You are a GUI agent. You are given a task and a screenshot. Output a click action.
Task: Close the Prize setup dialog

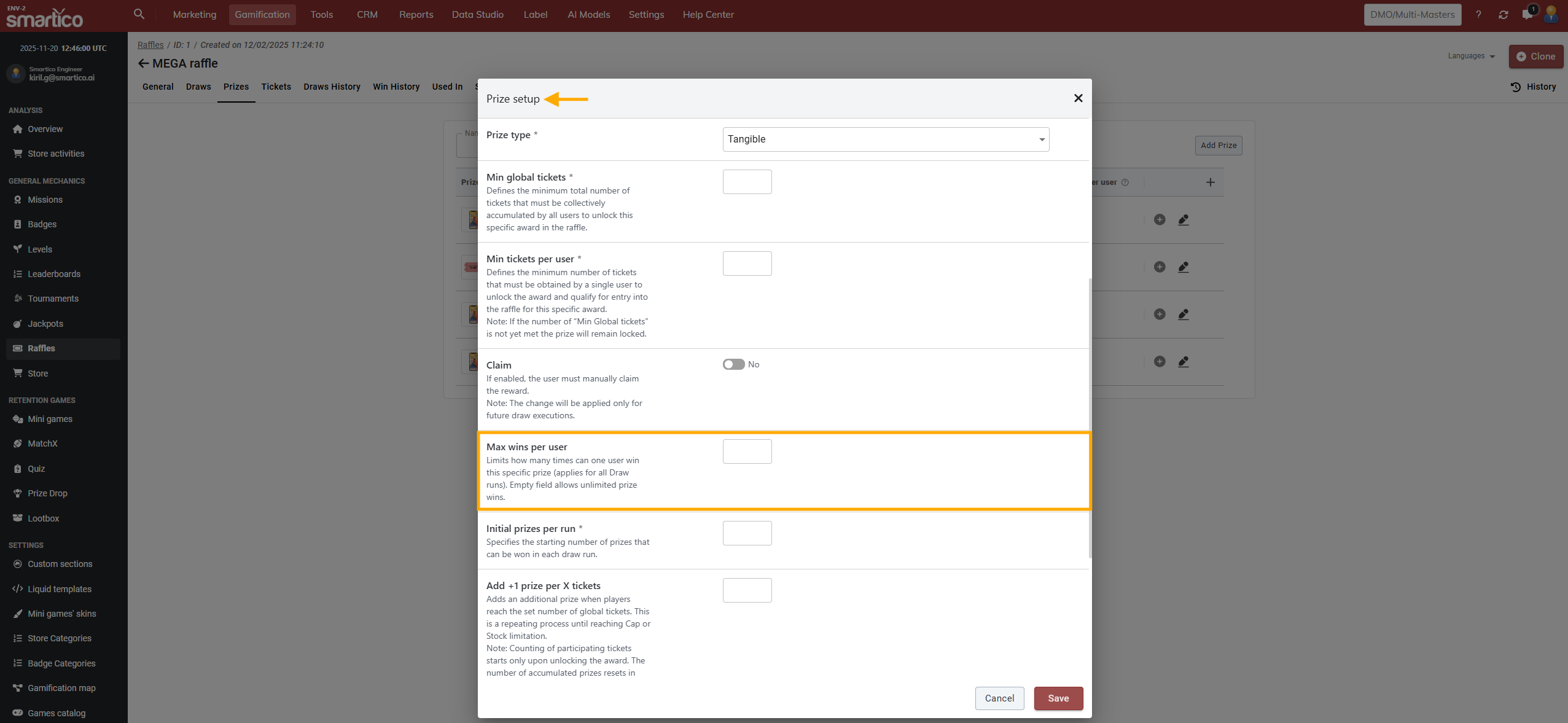coord(1078,98)
